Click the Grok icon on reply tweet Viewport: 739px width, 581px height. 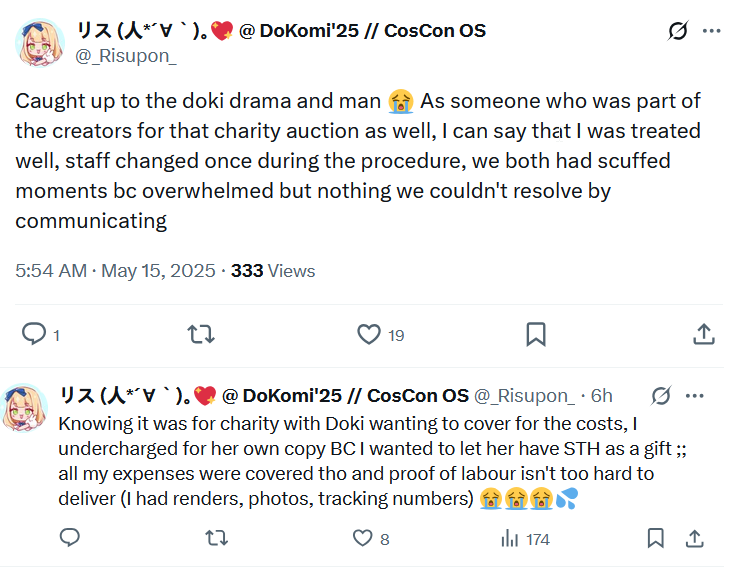[661, 396]
